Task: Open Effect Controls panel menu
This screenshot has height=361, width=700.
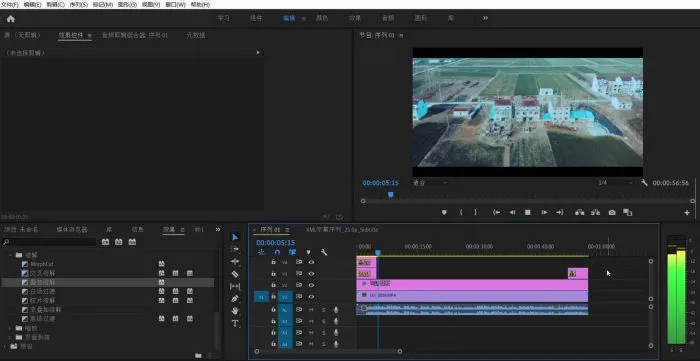Action: click(89, 35)
